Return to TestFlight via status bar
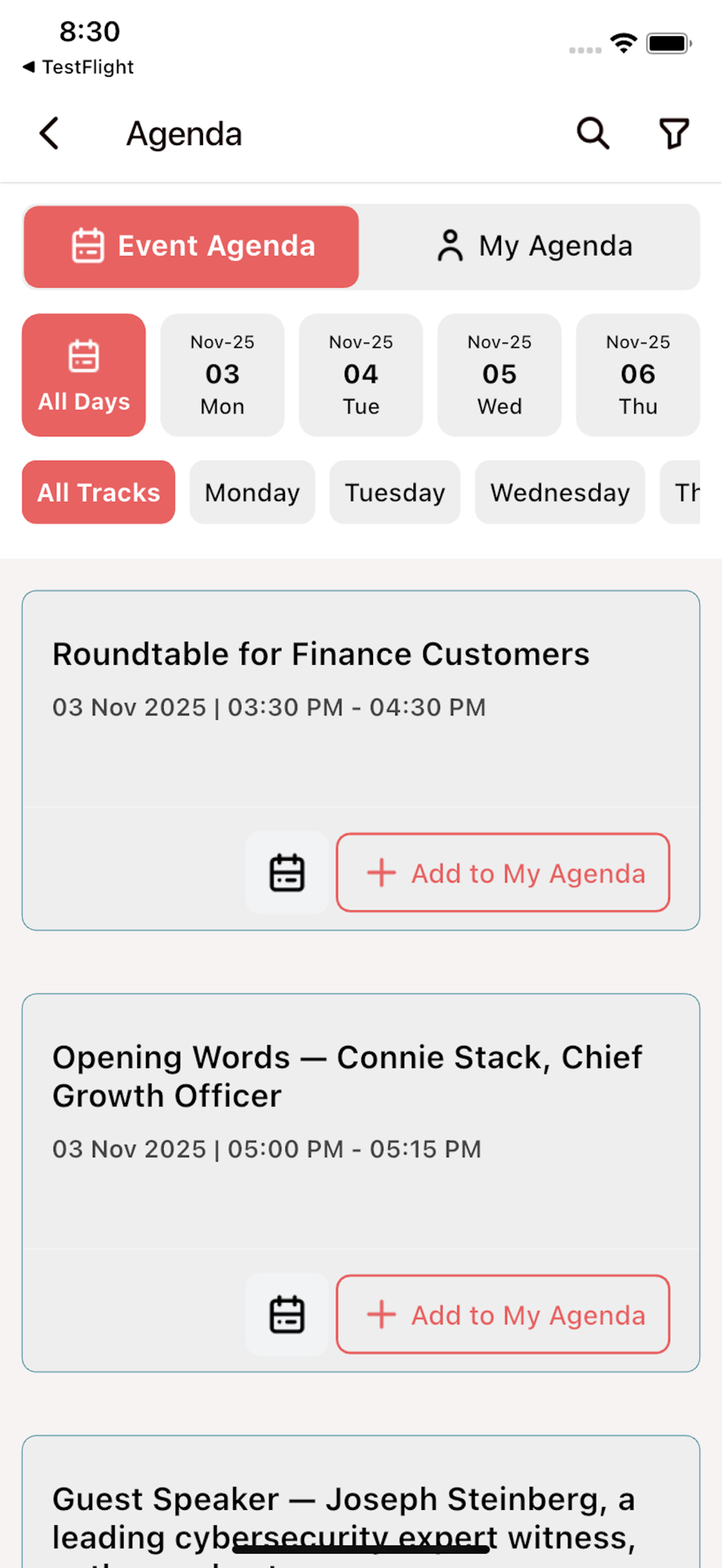722x1568 pixels. (x=78, y=67)
